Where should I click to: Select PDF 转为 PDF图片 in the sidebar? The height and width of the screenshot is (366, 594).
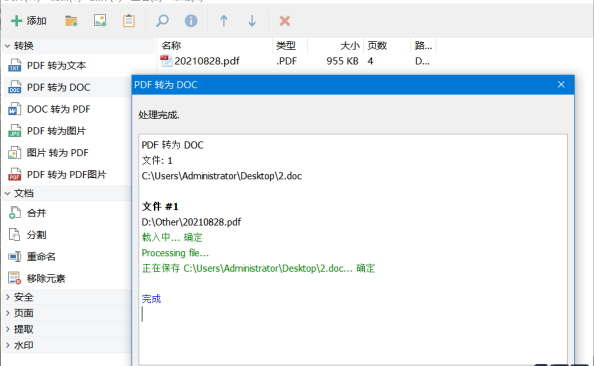pyautogui.click(x=67, y=175)
